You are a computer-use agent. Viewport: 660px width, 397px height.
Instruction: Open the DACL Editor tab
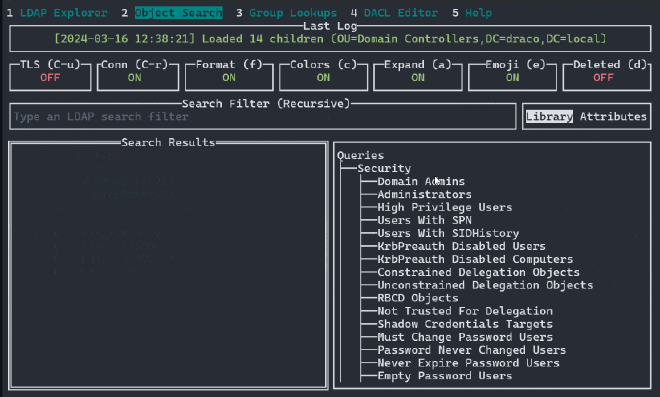(401, 13)
